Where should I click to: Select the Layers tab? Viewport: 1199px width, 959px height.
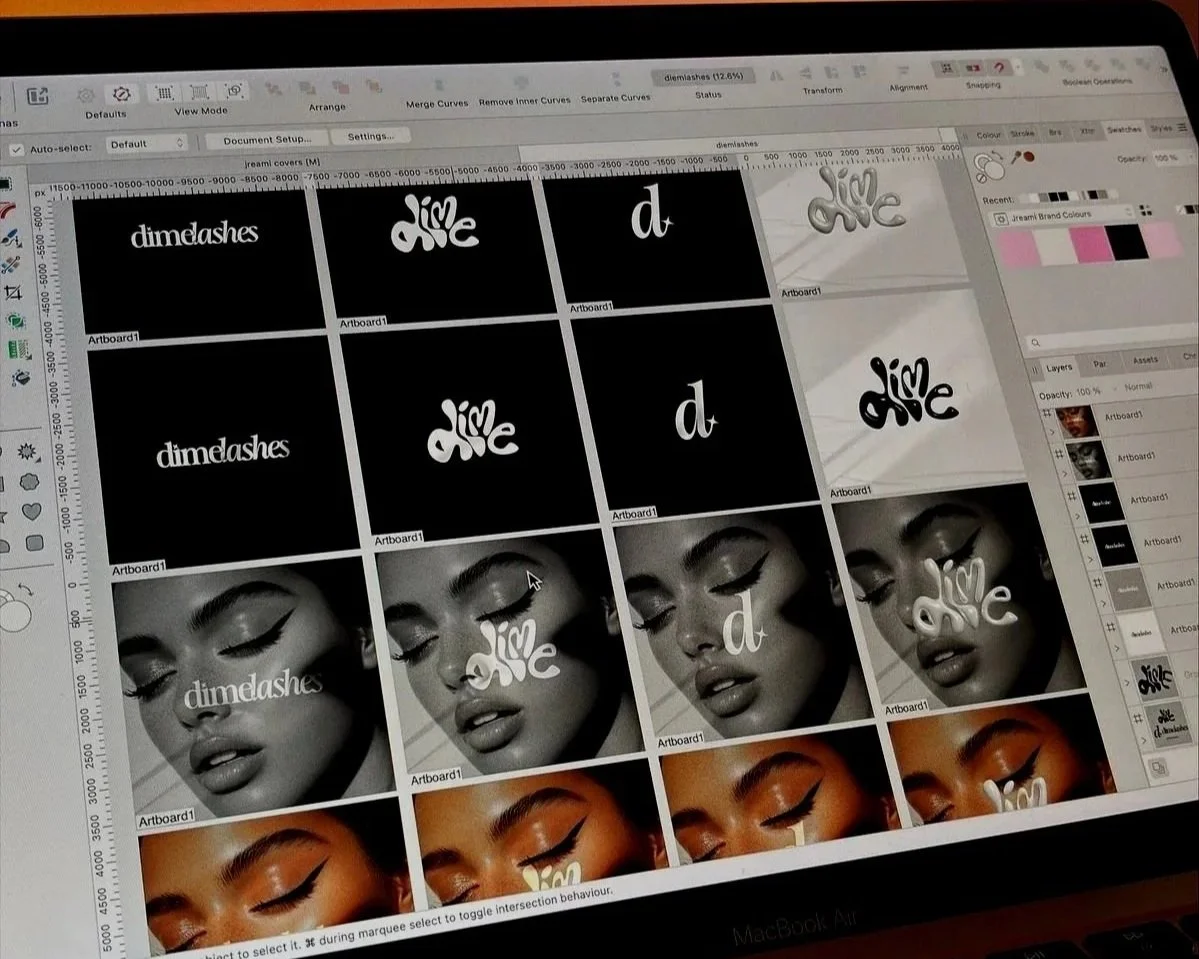tap(1059, 368)
